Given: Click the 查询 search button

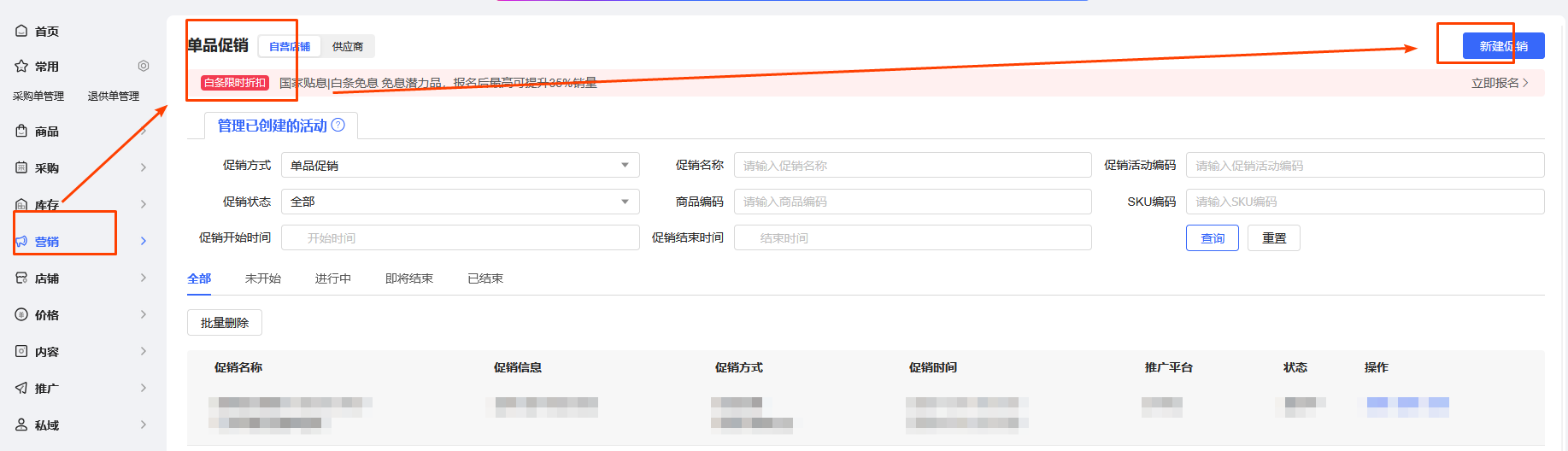Looking at the screenshot, I should pyautogui.click(x=1212, y=238).
